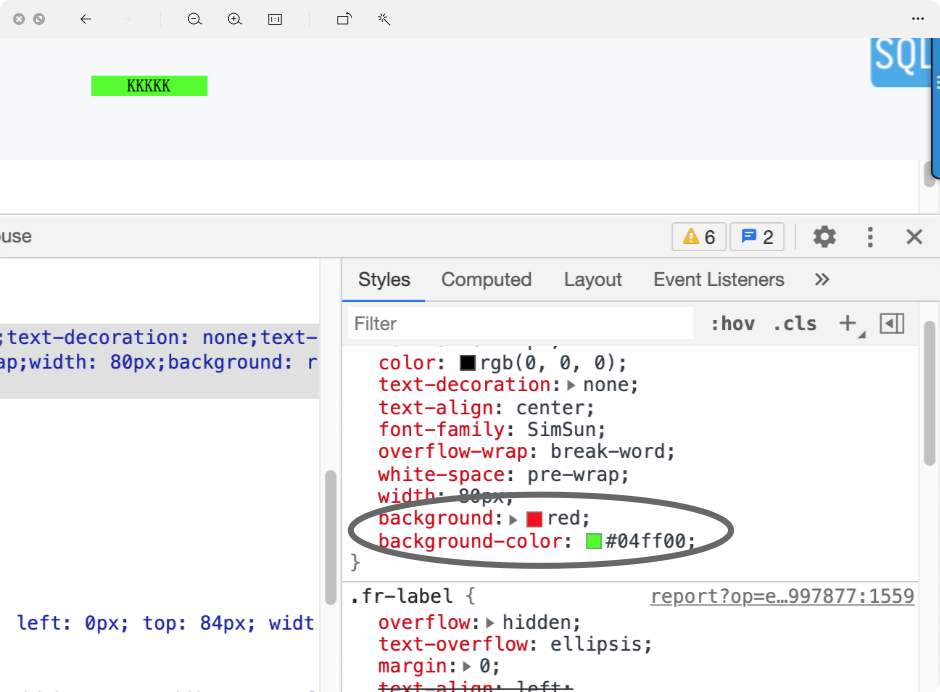940x692 pixels.
Task: Click the zoom out magnifier icon
Action: click(194, 19)
